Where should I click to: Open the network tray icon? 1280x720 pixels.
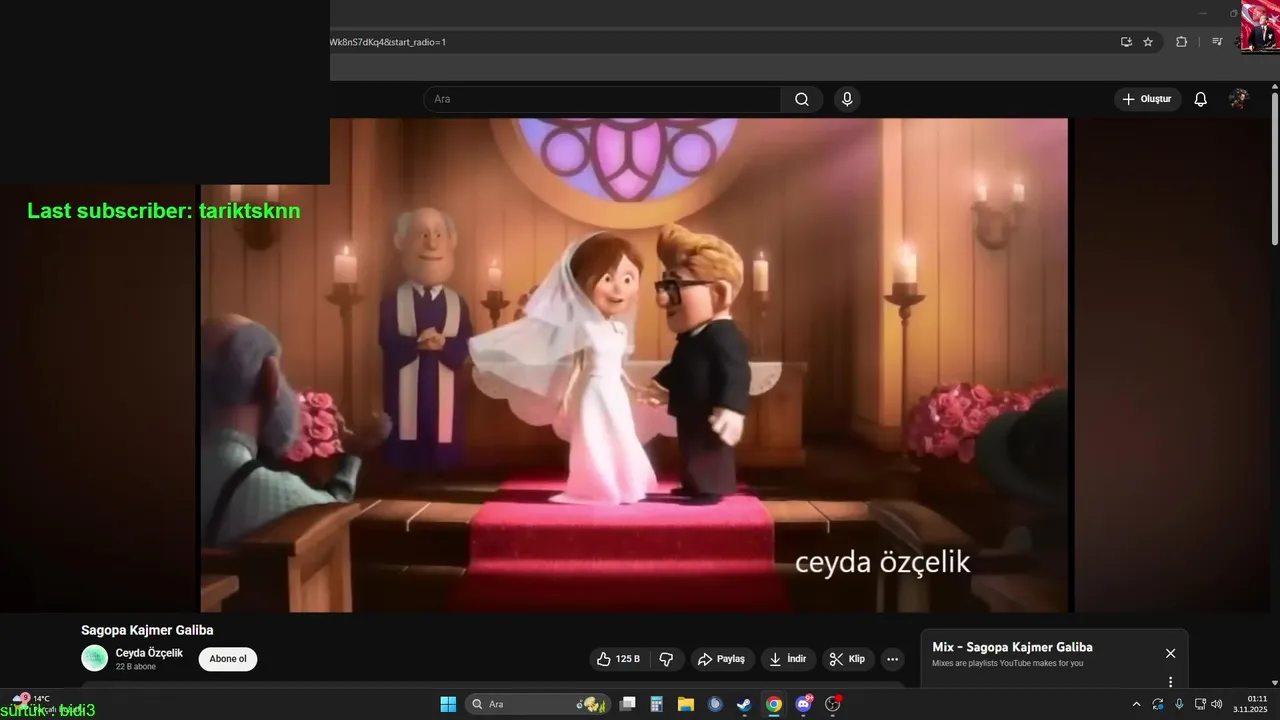pos(1200,704)
